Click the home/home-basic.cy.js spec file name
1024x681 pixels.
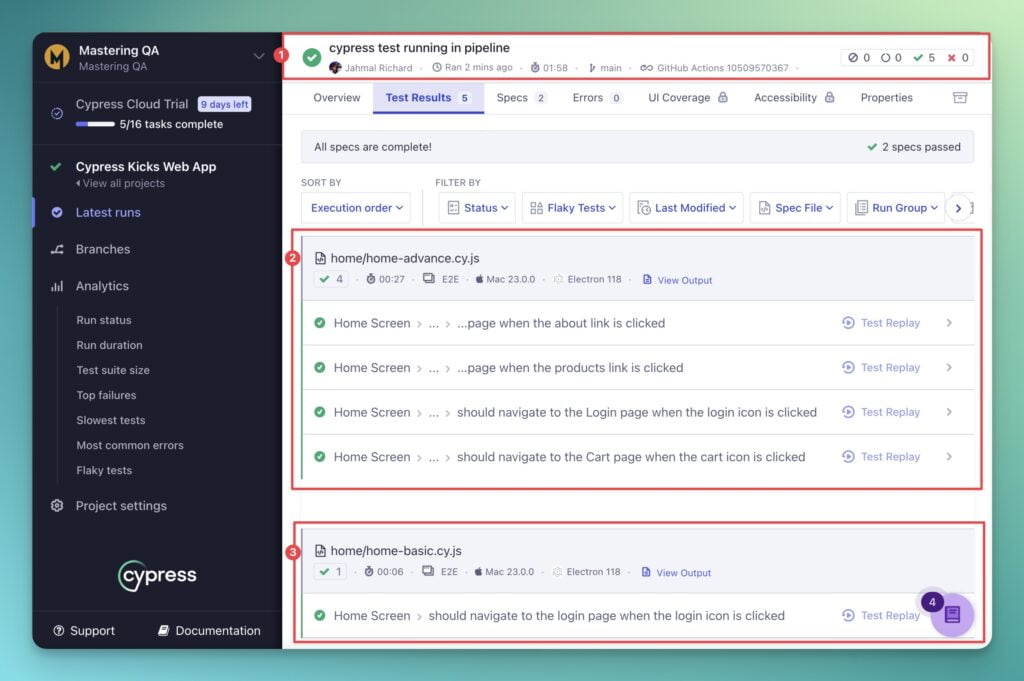396,551
